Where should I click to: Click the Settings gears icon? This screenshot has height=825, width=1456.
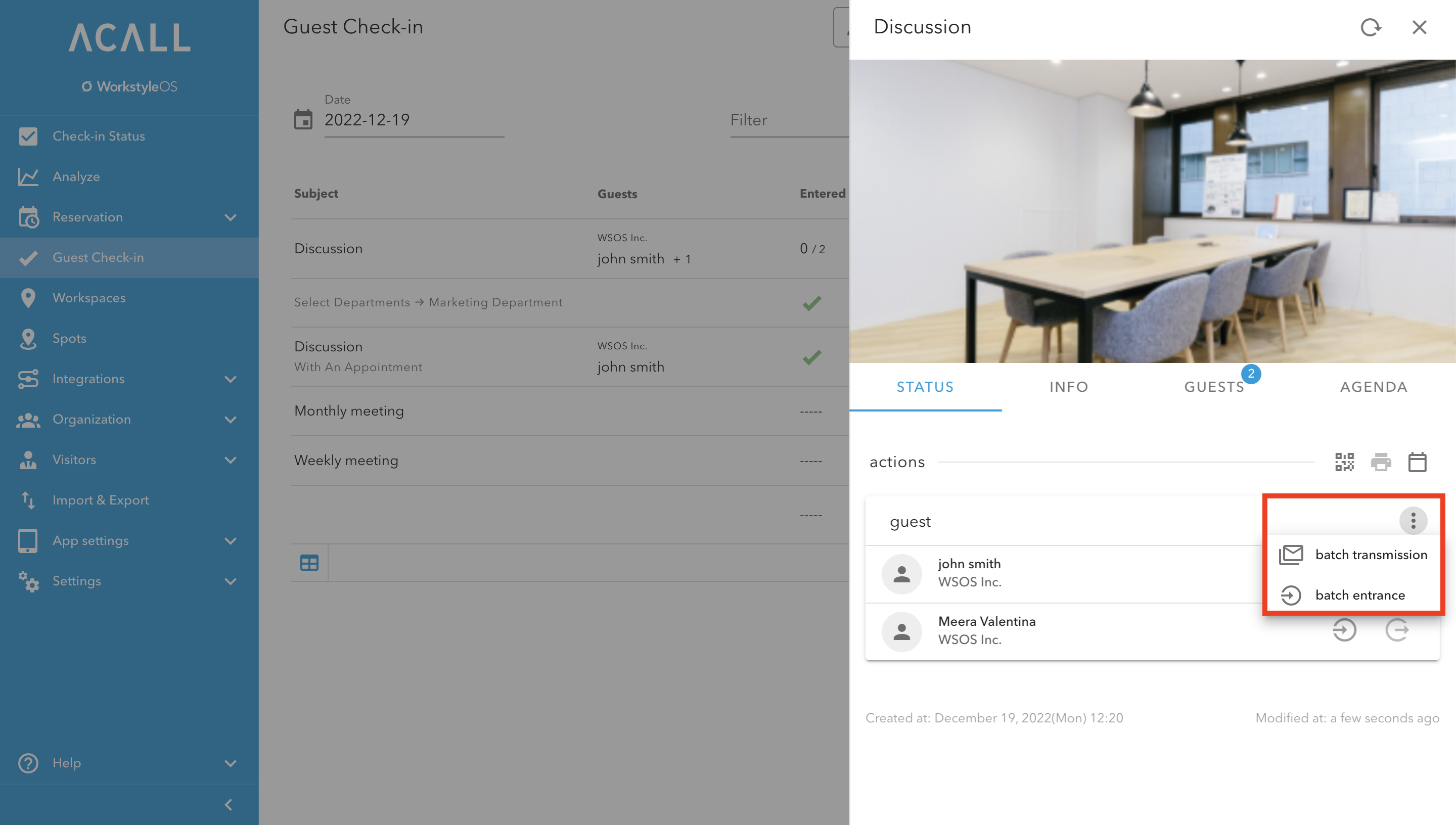(28, 581)
